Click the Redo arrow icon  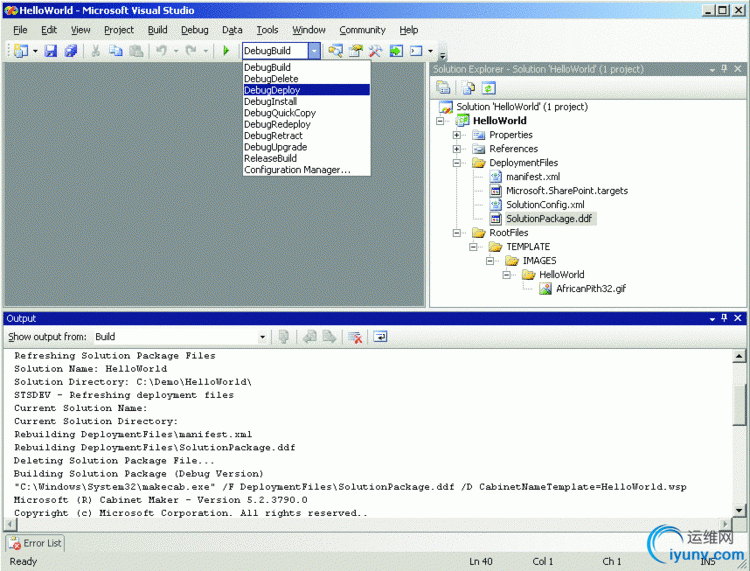click(x=191, y=50)
